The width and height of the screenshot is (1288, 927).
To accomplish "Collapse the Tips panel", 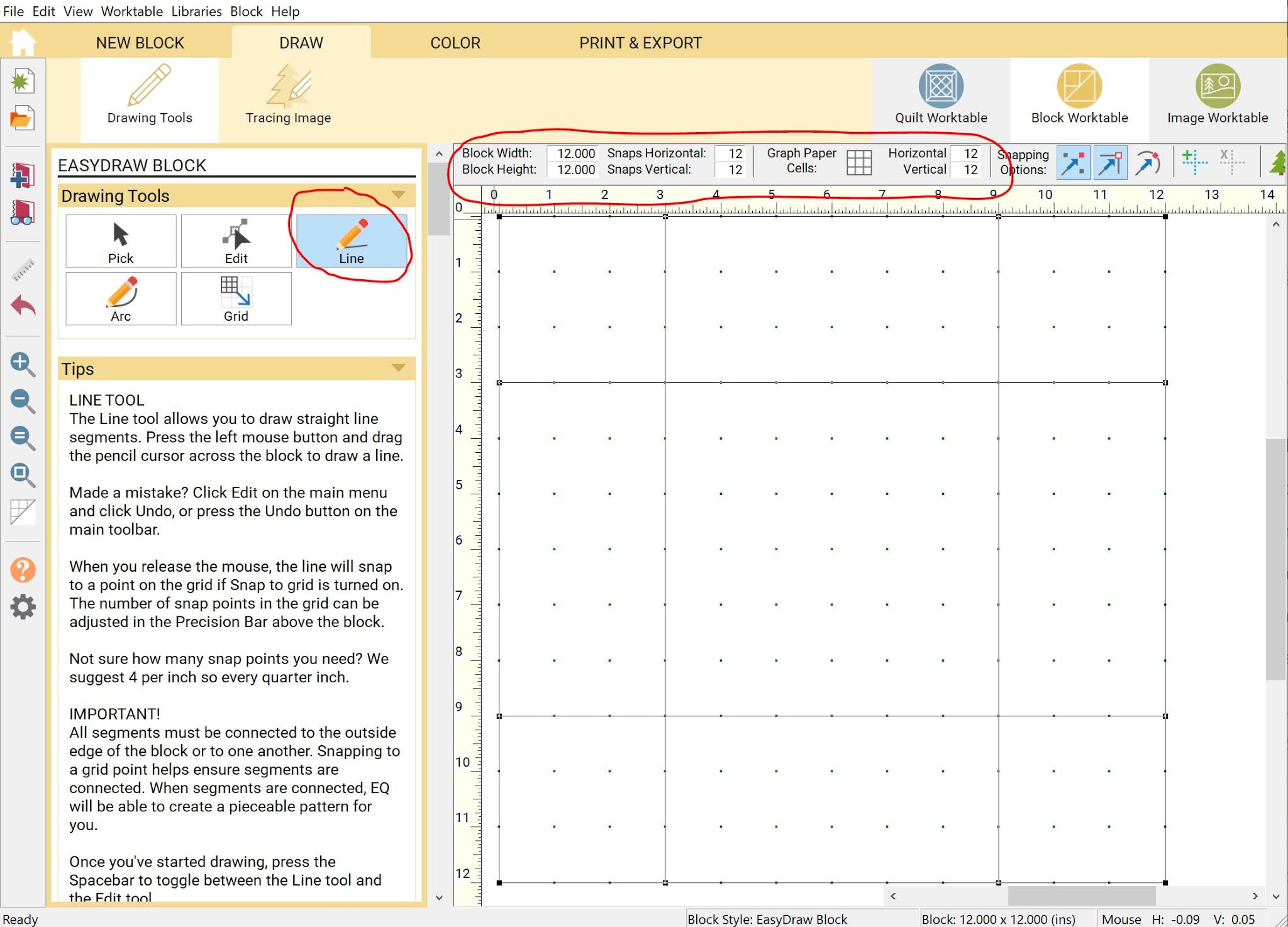I will click(398, 368).
